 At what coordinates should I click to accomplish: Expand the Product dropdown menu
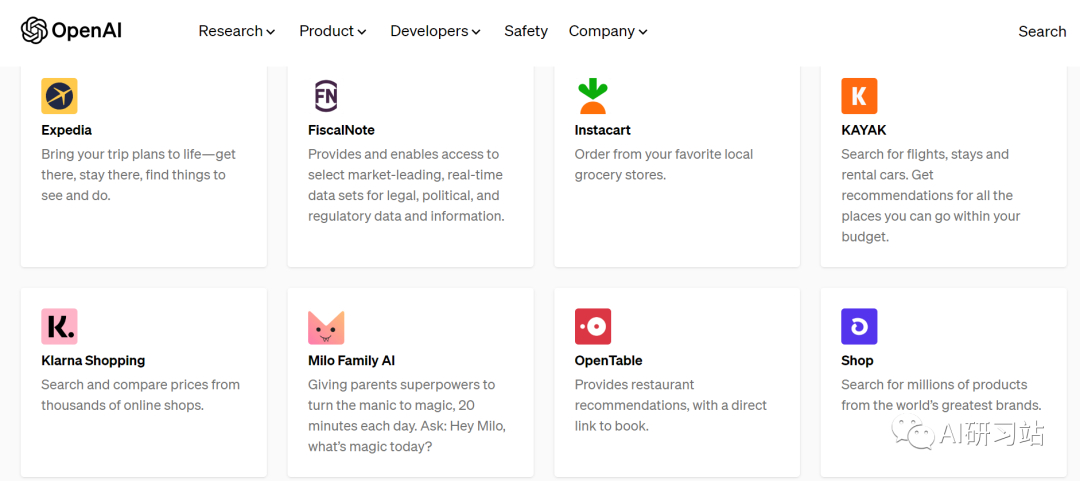click(333, 31)
